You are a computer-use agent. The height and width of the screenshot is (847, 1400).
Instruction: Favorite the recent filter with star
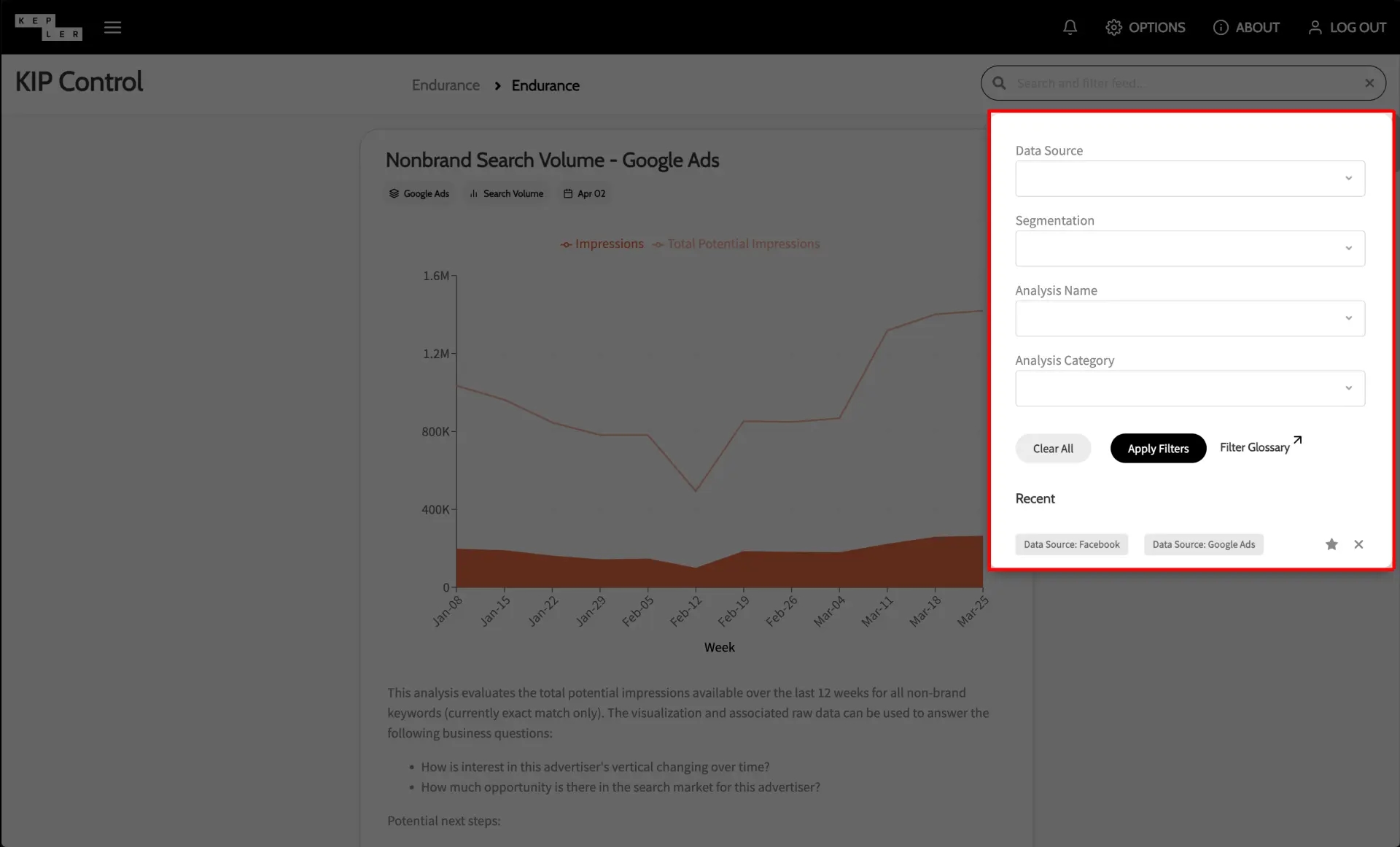click(1331, 544)
